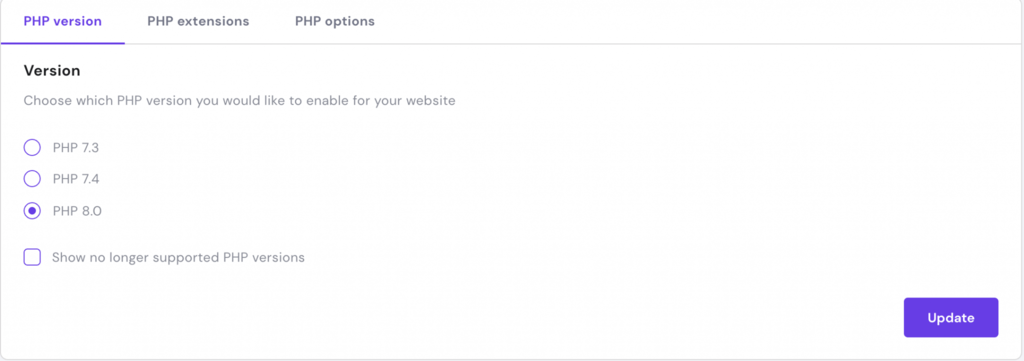Click the purple underline beneath PHP version tab
The width and height of the screenshot is (1024, 361).
point(63,43)
